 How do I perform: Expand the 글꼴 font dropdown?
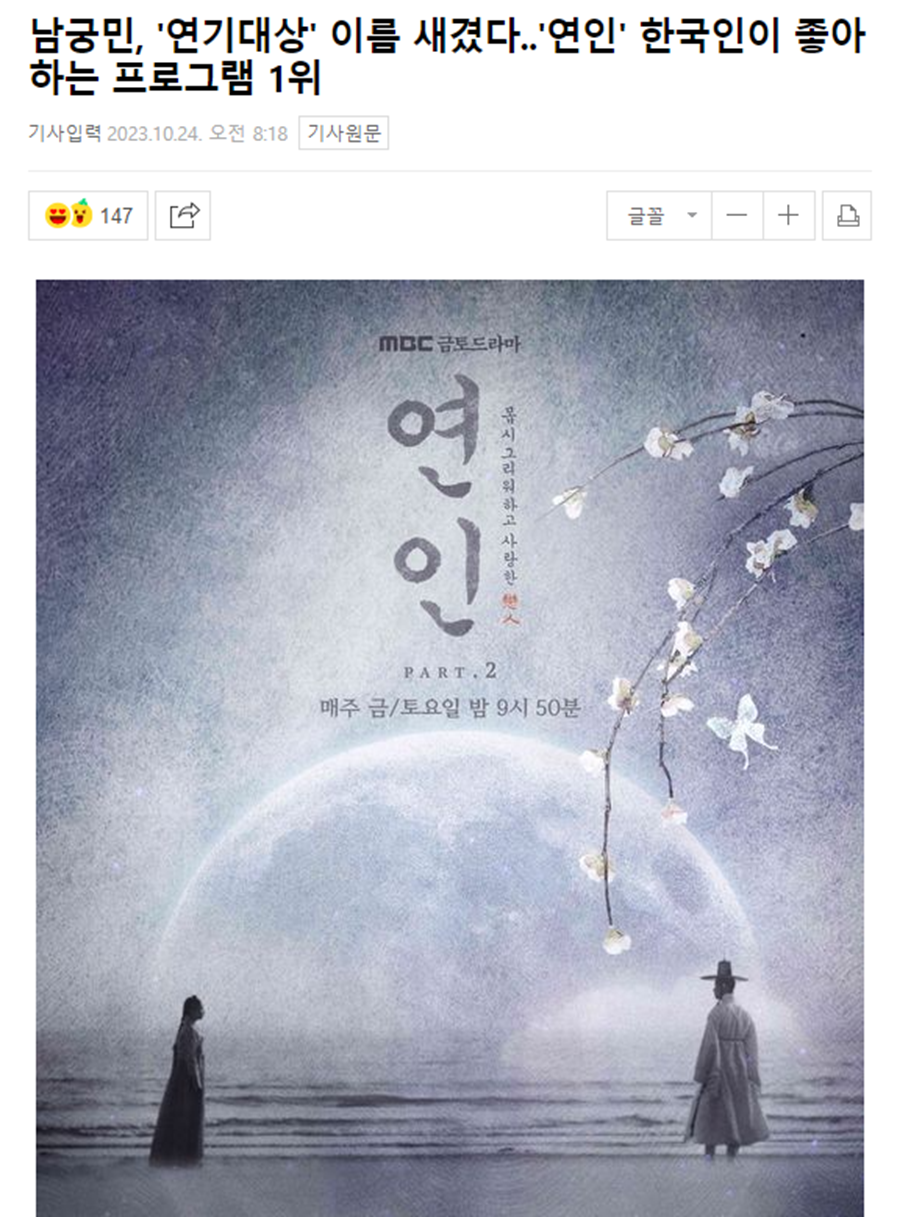[659, 215]
